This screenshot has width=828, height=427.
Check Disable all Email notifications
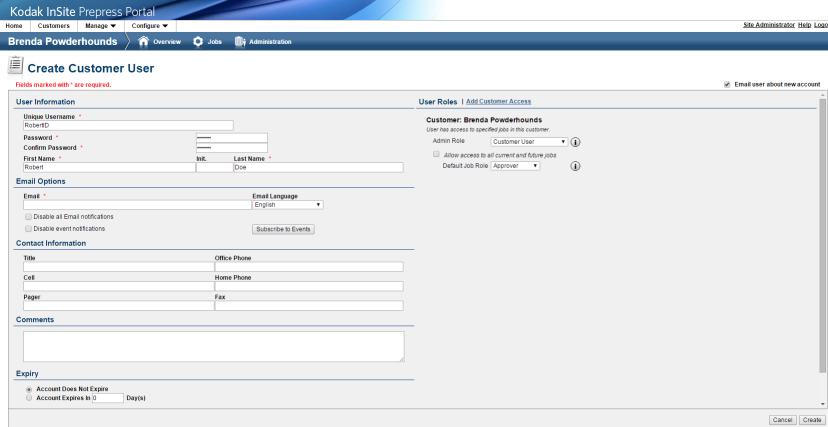pos(28,216)
